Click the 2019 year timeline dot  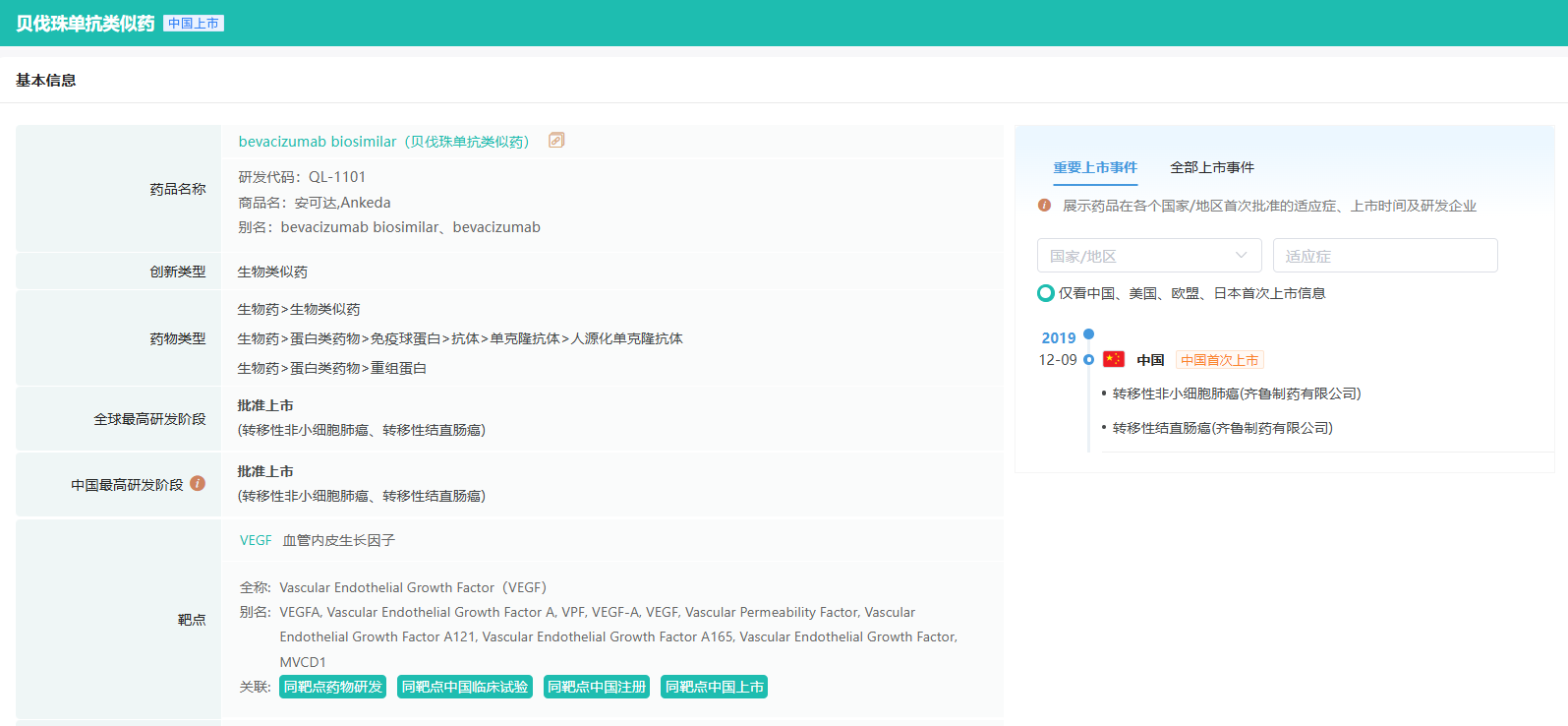pos(1088,334)
